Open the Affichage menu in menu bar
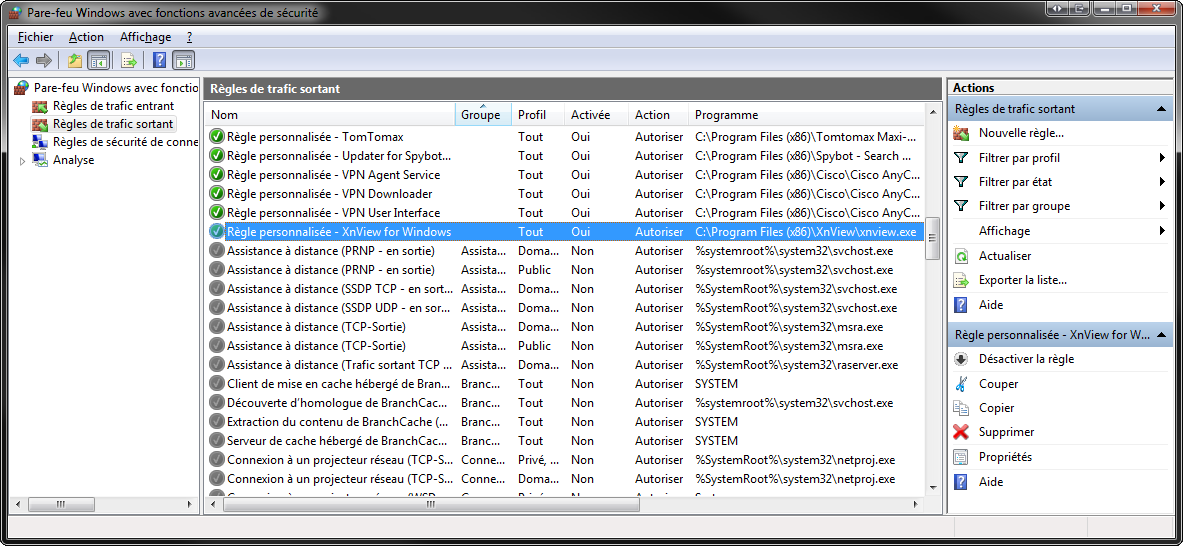 [x=145, y=37]
